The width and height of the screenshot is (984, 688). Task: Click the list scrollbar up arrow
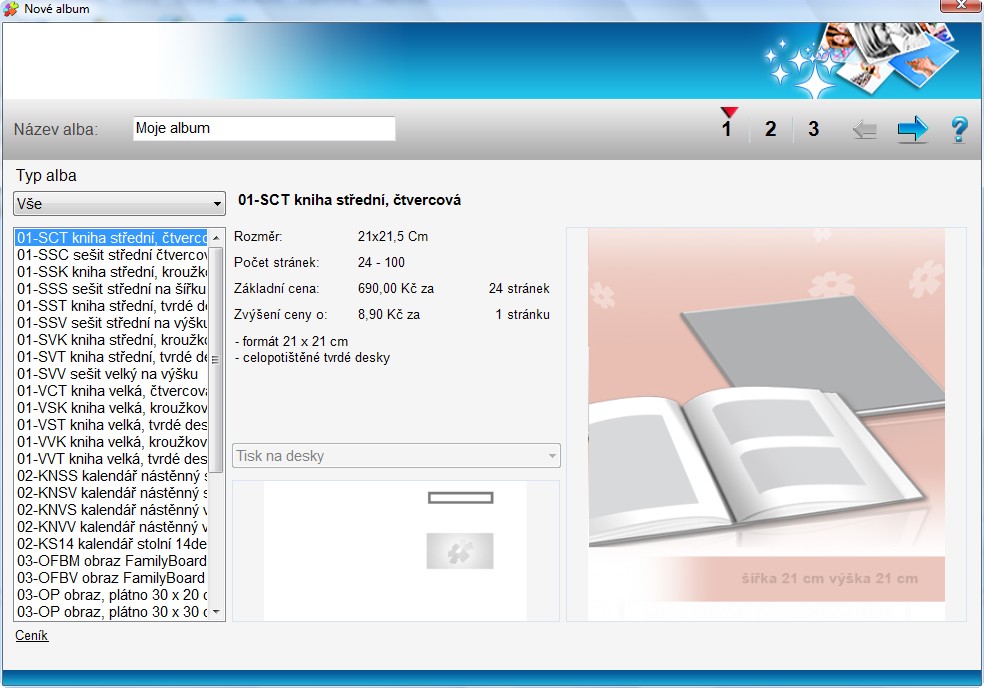[216, 238]
